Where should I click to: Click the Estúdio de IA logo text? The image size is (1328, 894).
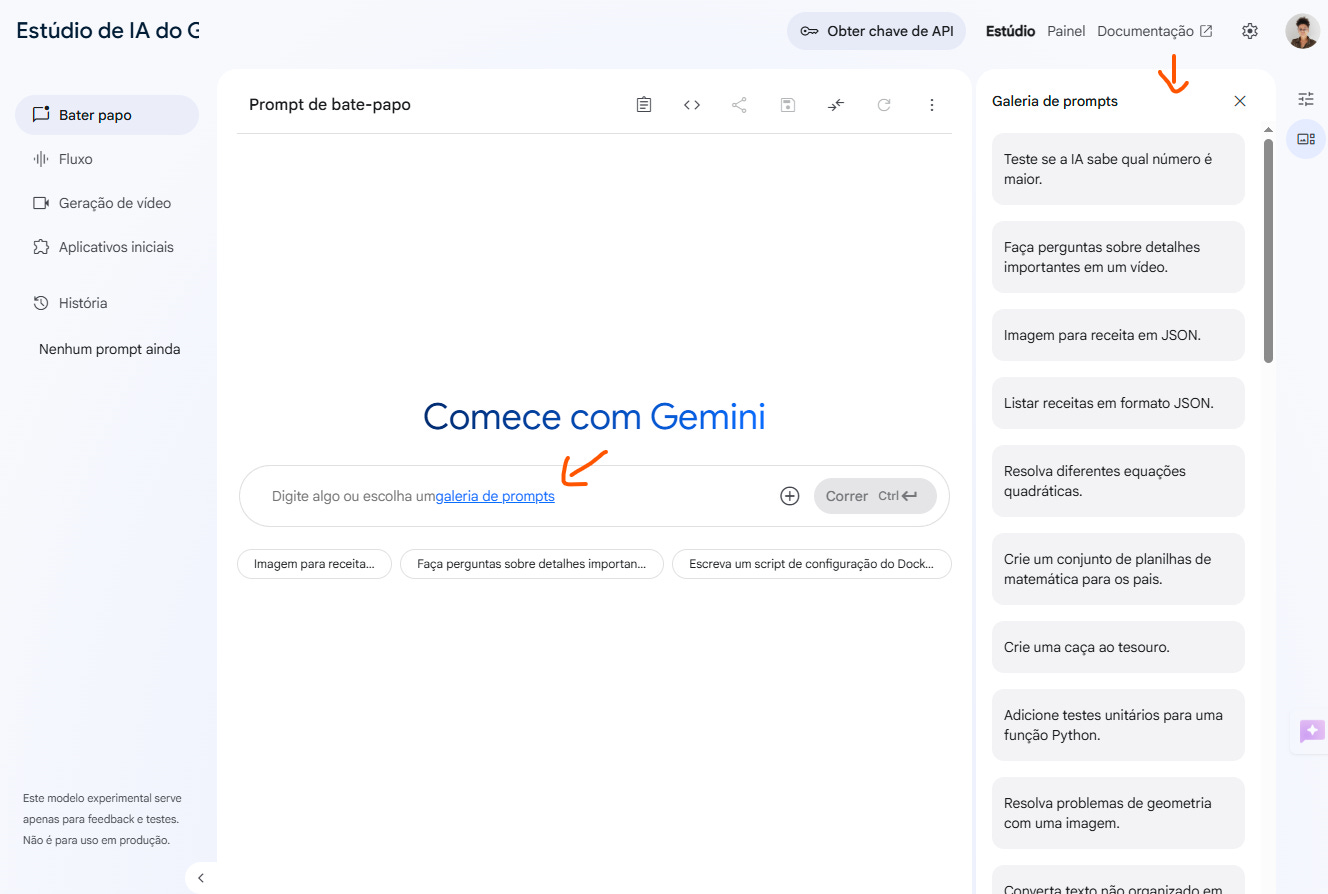pos(108,30)
